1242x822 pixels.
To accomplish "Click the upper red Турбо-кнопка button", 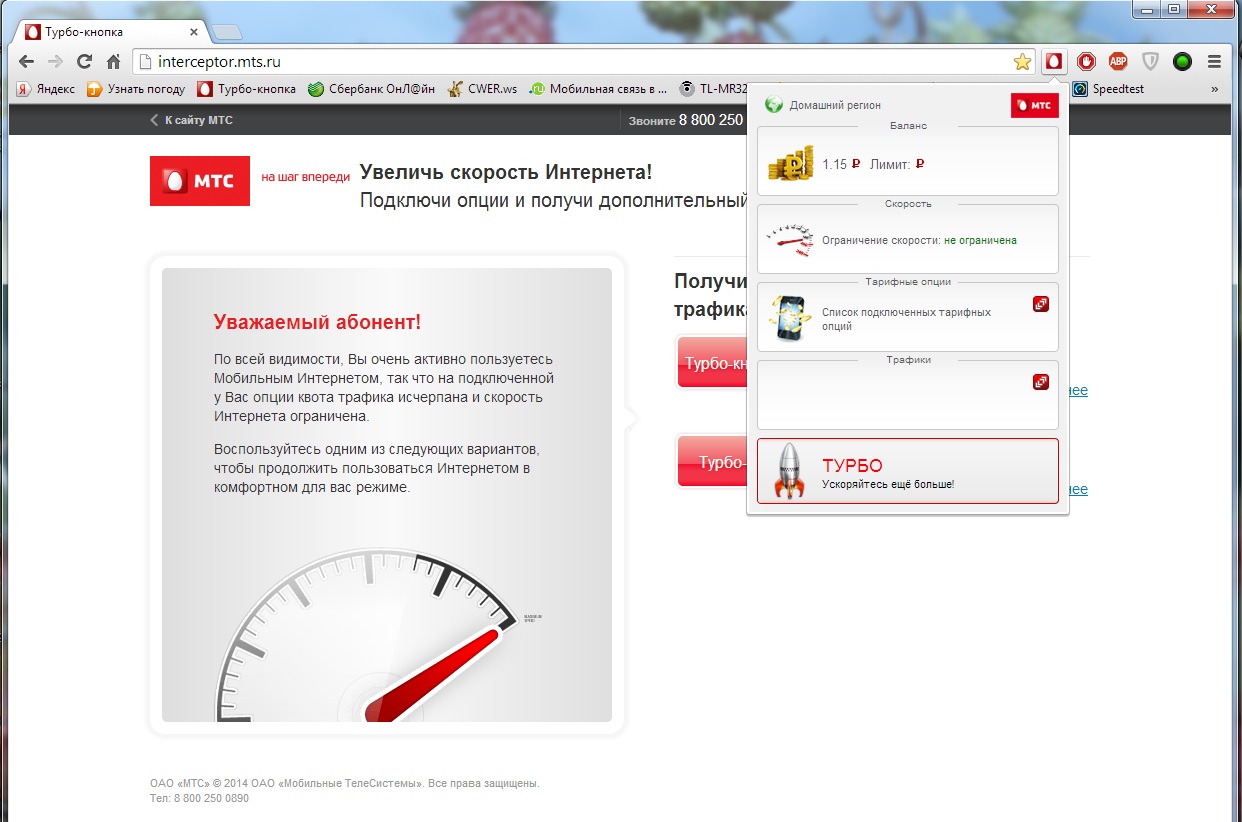I will pos(712,362).
